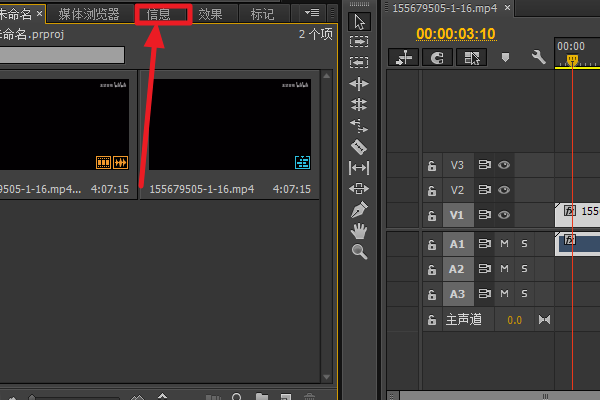Toggle sync lock on track A1
600x400 pixels.
tap(484, 243)
